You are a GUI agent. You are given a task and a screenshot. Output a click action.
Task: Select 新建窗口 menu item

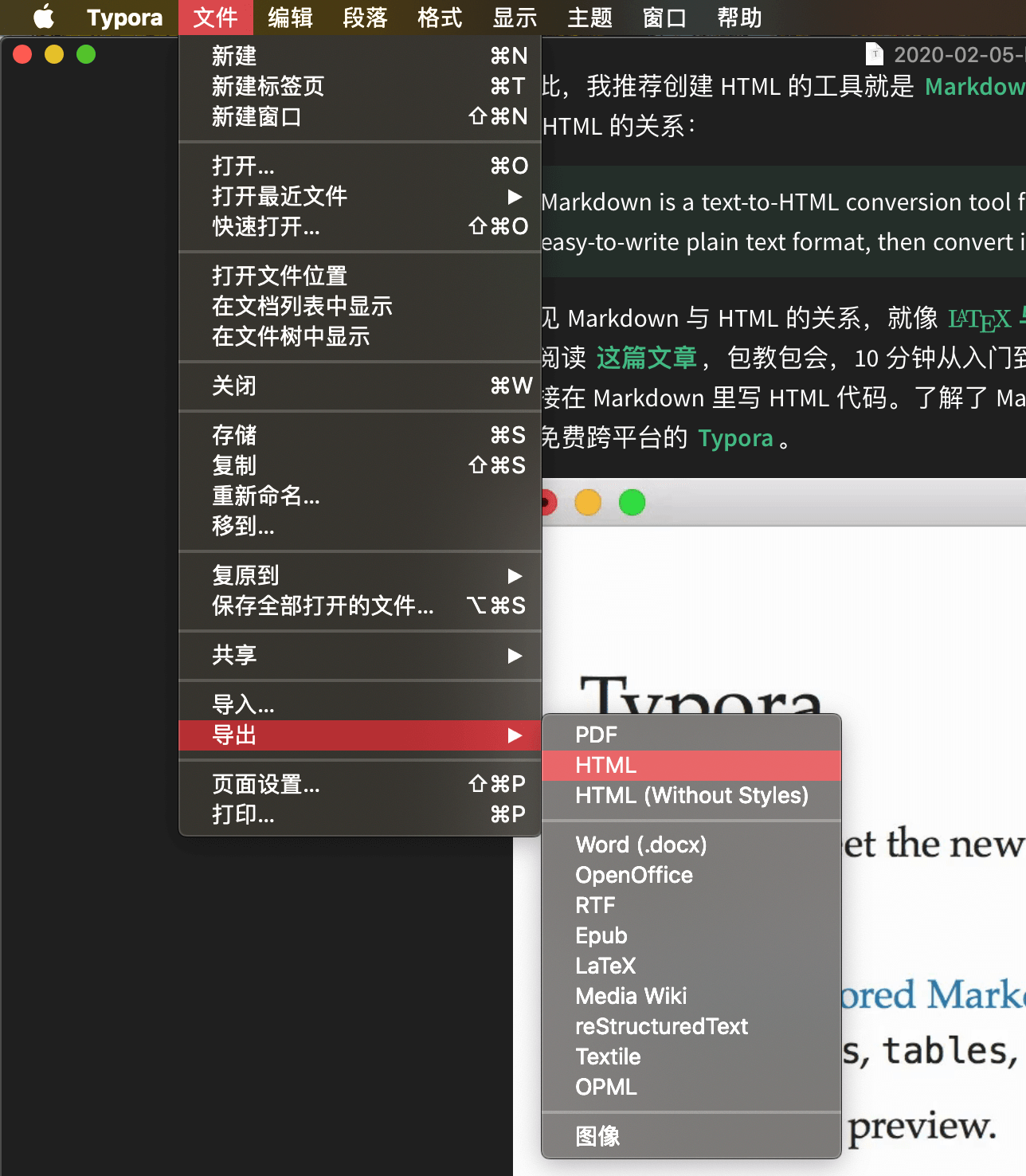[360, 116]
